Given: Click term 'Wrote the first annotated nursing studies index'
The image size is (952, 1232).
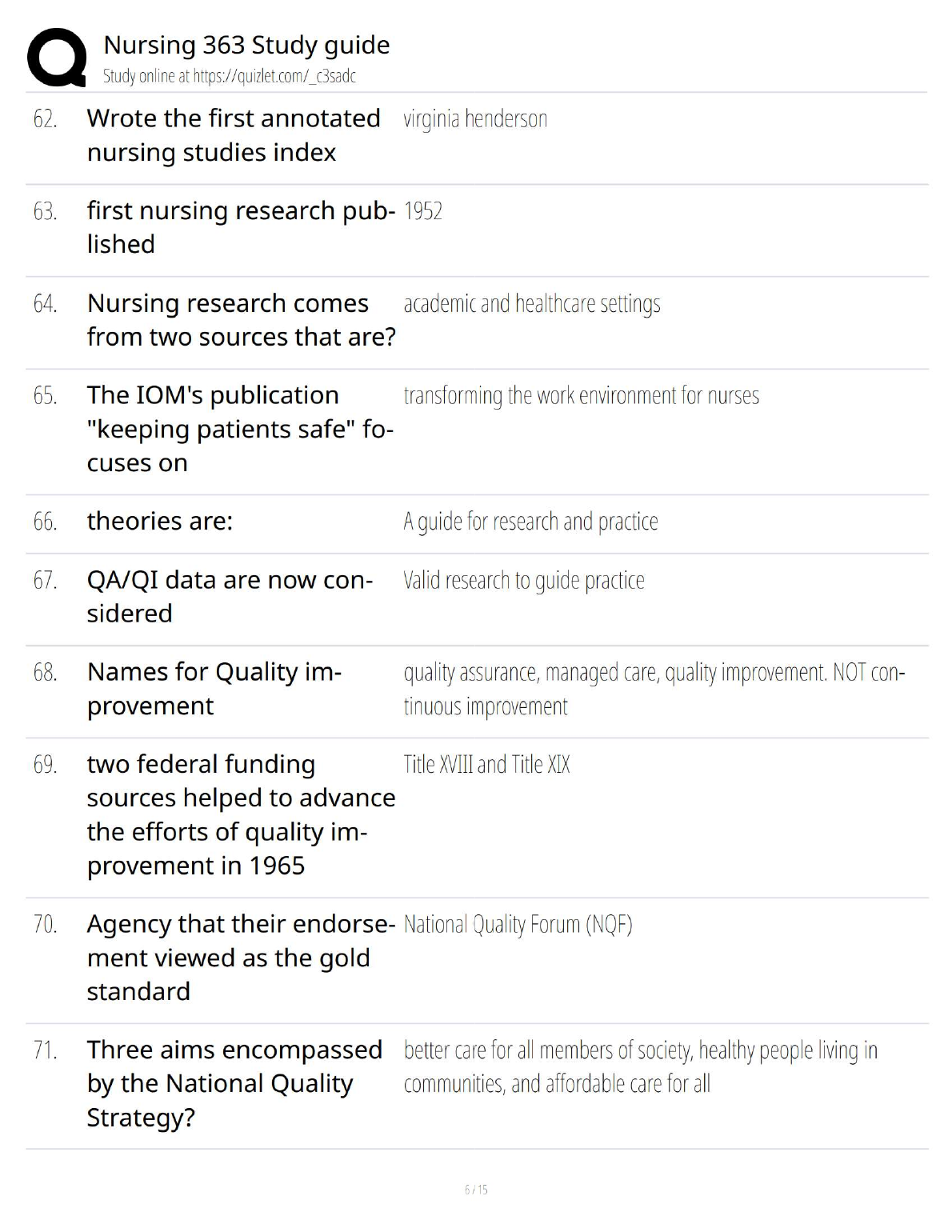Looking at the screenshot, I should click(233, 135).
